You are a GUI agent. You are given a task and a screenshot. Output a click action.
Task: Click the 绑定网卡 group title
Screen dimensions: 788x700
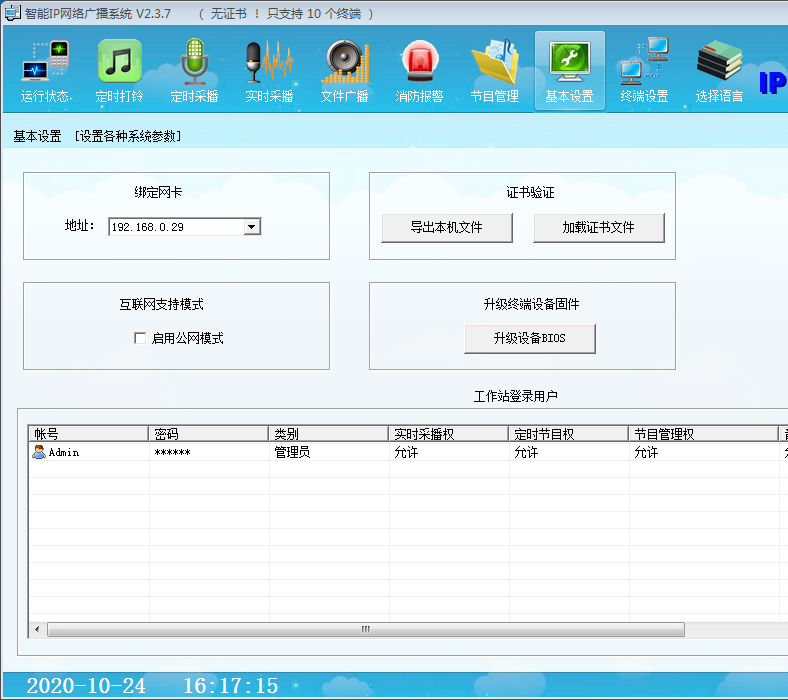(158, 192)
